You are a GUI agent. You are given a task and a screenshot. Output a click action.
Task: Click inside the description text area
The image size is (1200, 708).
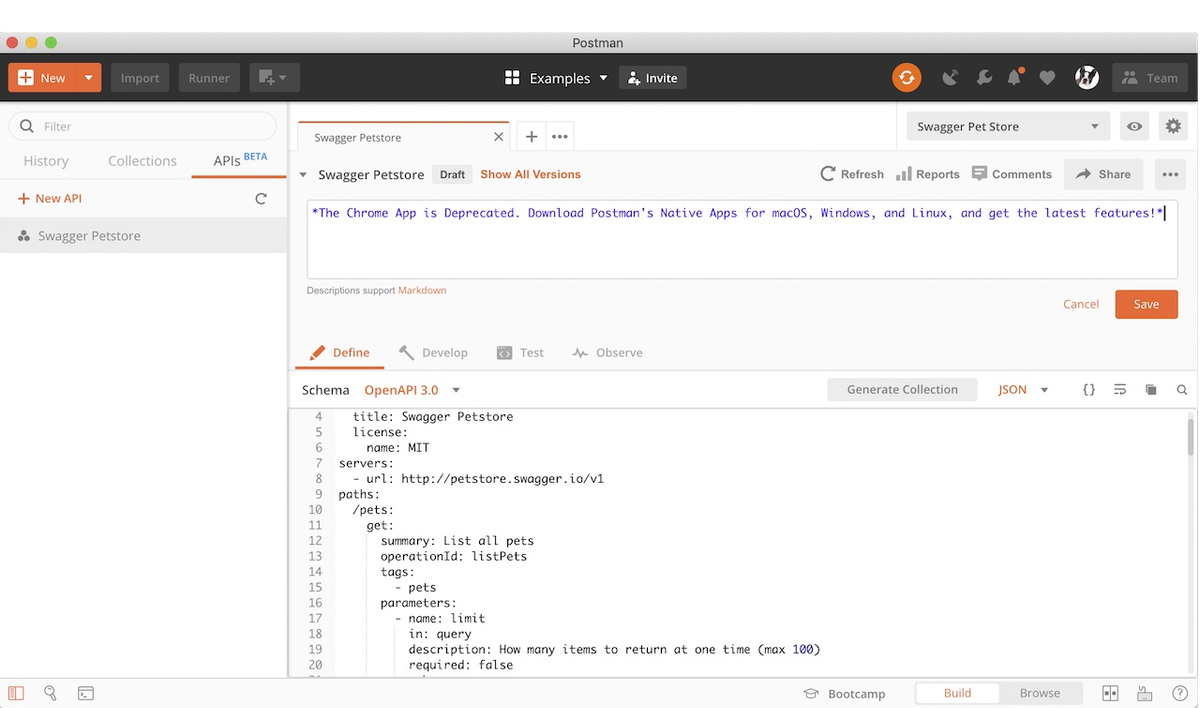coord(742,238)
